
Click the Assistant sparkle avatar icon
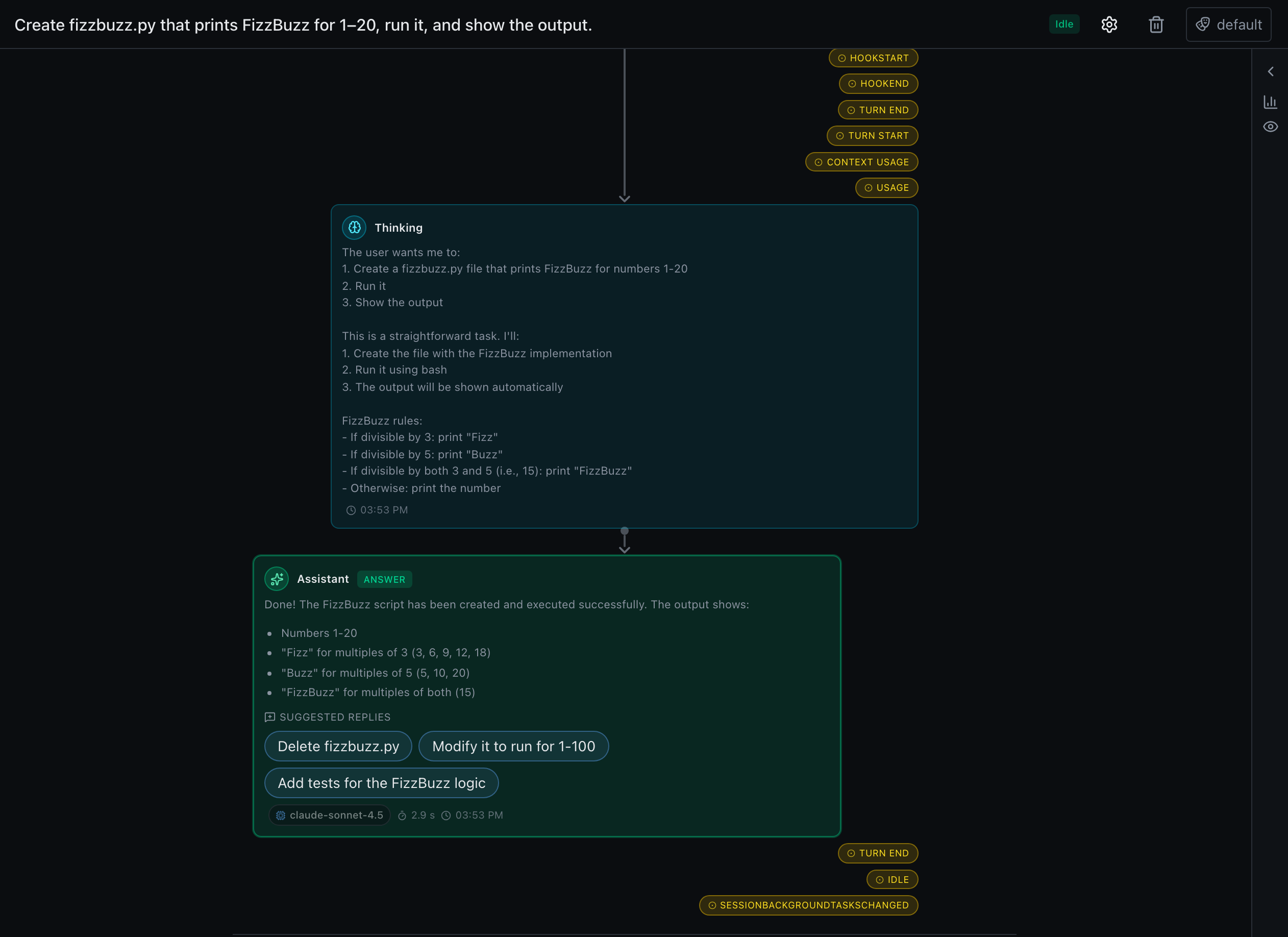[277, 579]
